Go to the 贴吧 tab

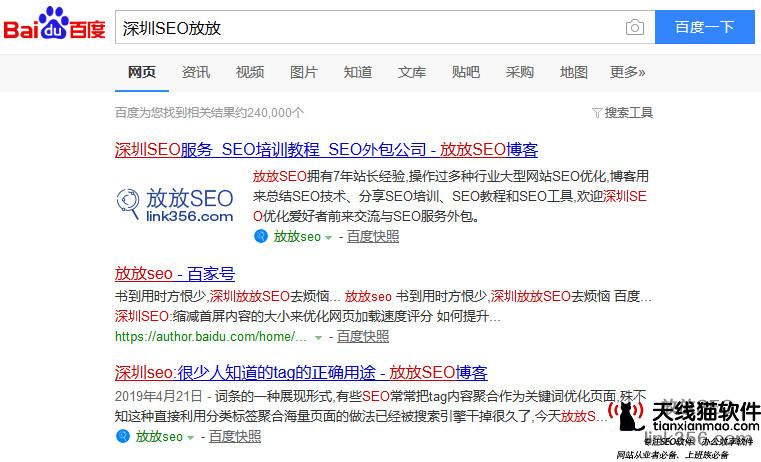466,72
